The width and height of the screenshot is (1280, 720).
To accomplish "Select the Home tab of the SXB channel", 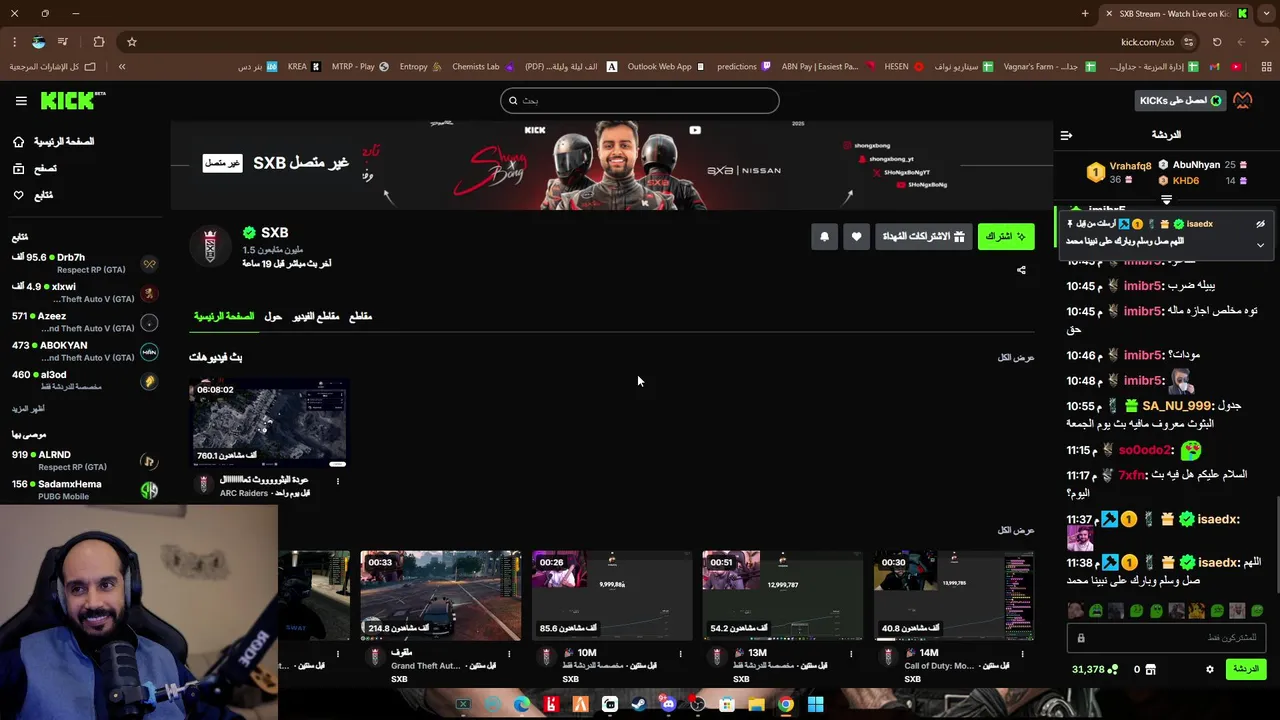I will pyautogui.click(x=223, y=316).
